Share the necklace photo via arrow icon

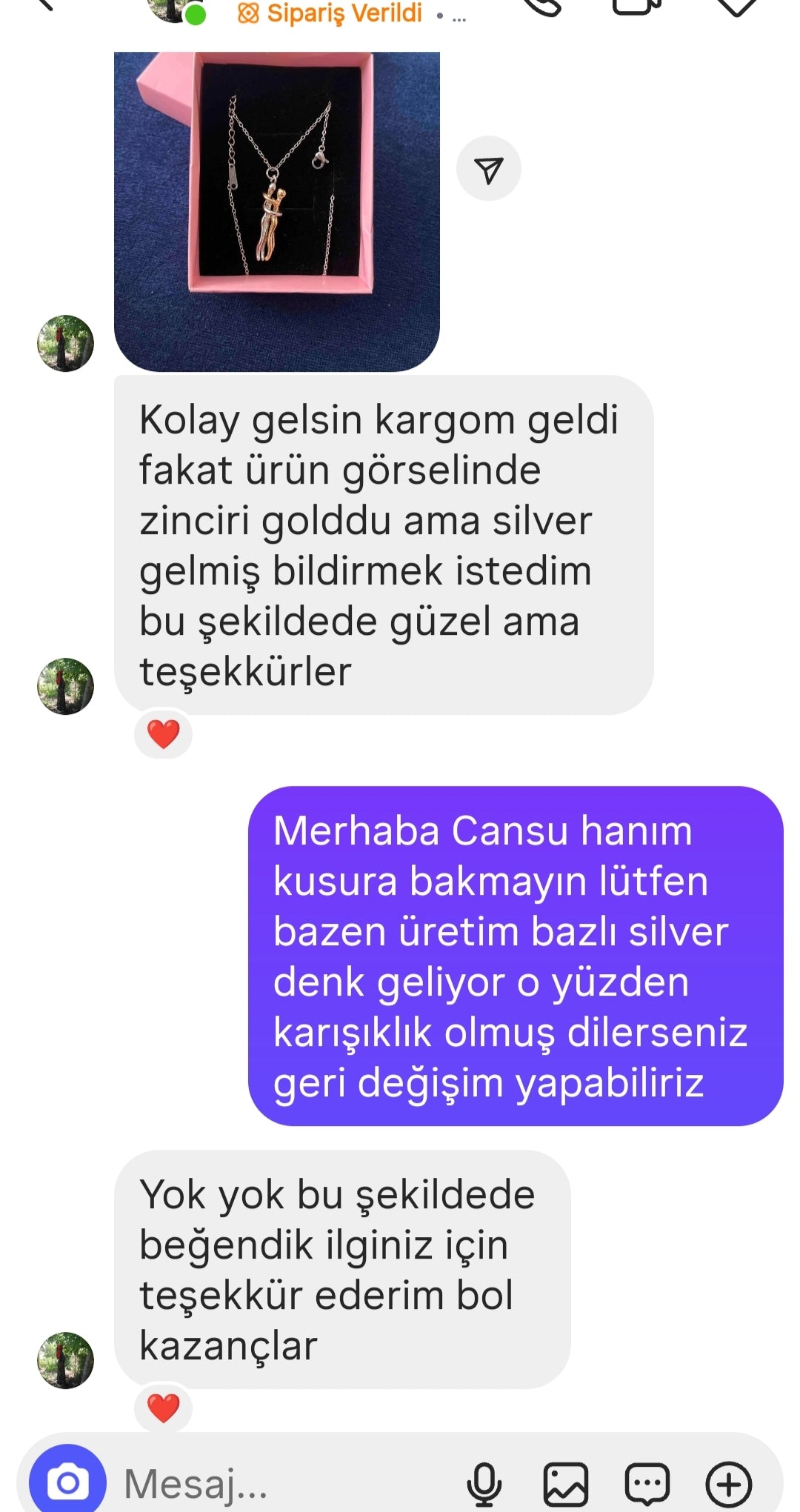tap(489, 169)
